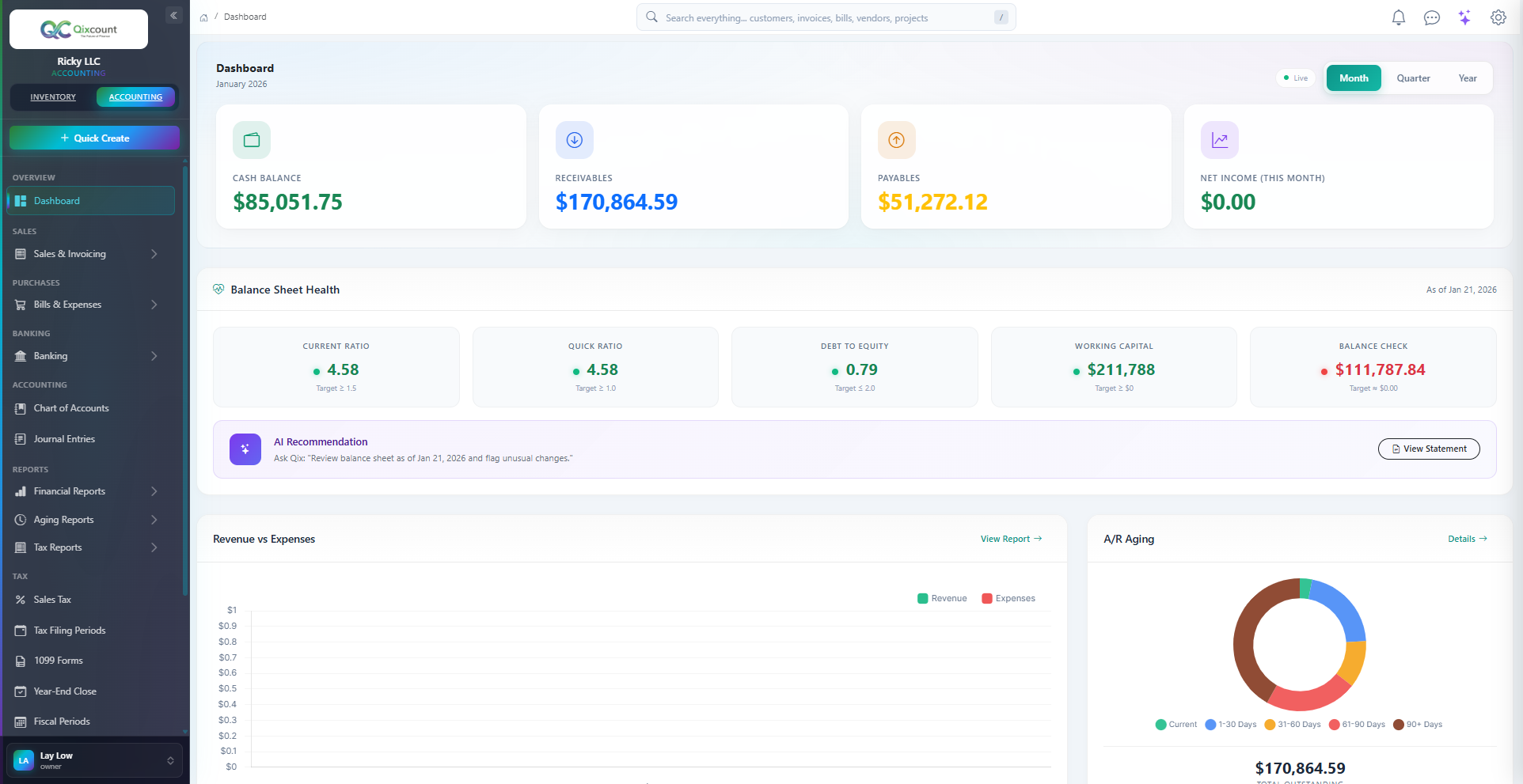Expand the Financial Reports submenu
Screen dimensions: 1523x784
click(x=87, y=491)
